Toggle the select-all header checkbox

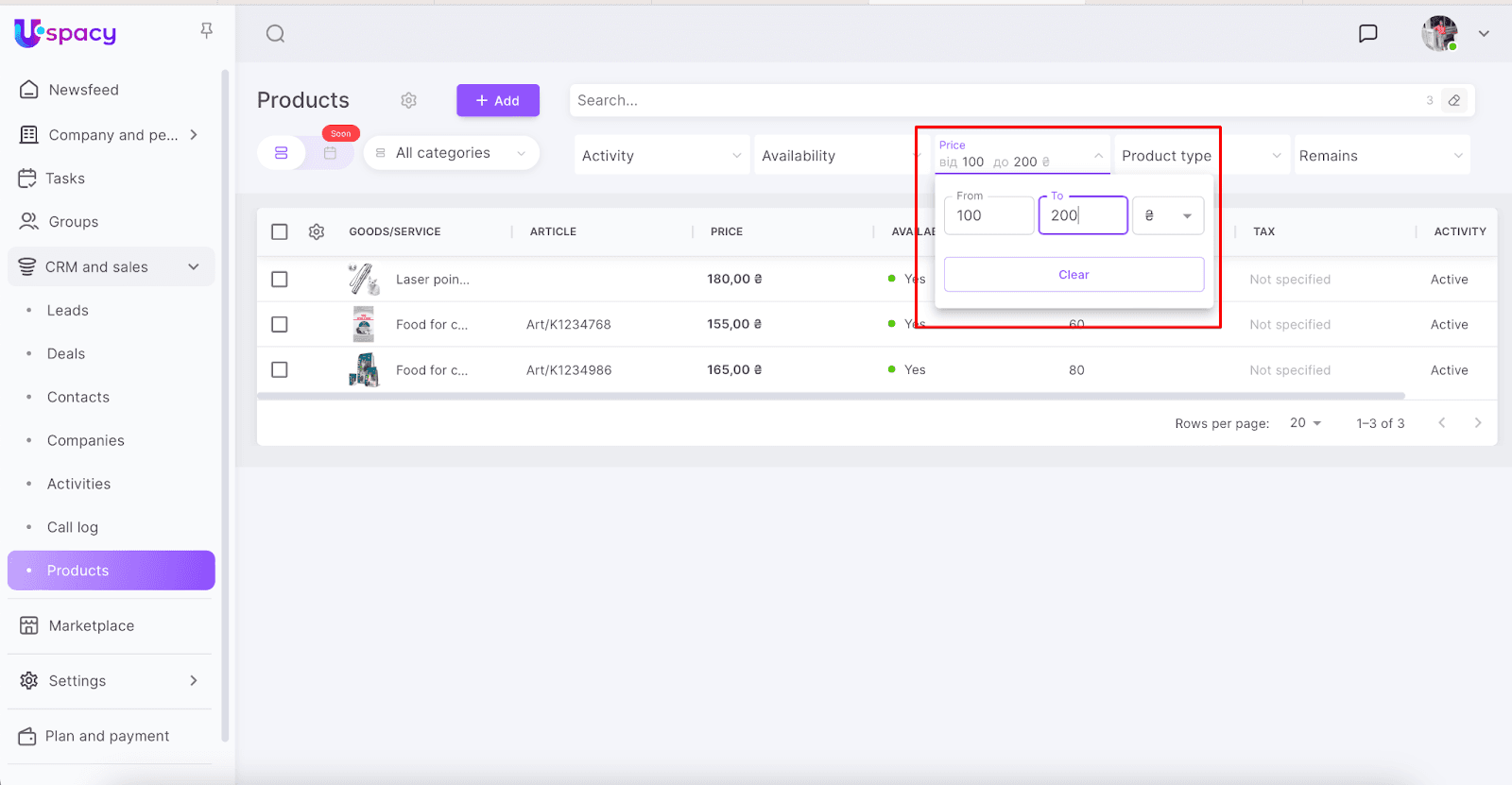tap(280, 231)
